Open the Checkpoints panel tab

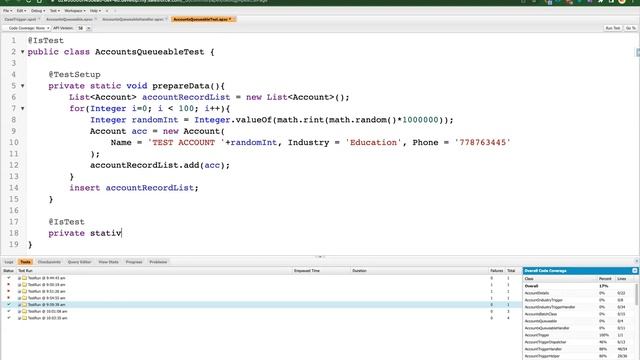click(x=49, y=262)
